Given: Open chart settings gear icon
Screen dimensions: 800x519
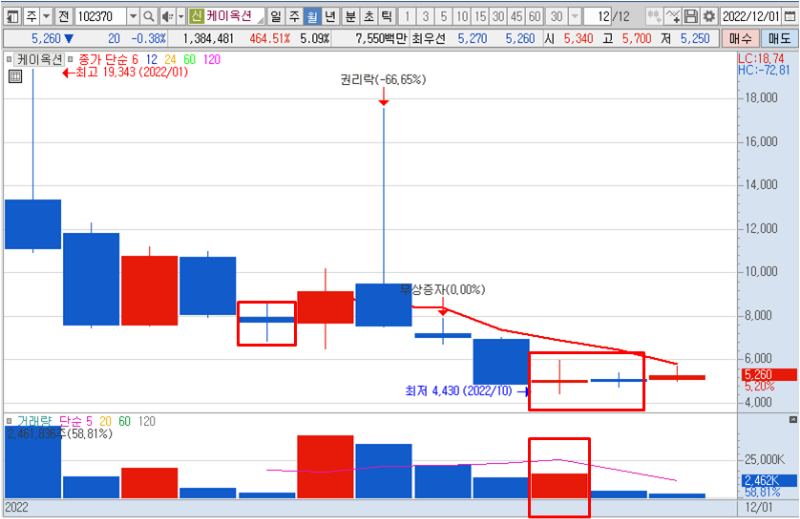Looking at the screenshot, I should pyautogui.click(x=709, y=17).
